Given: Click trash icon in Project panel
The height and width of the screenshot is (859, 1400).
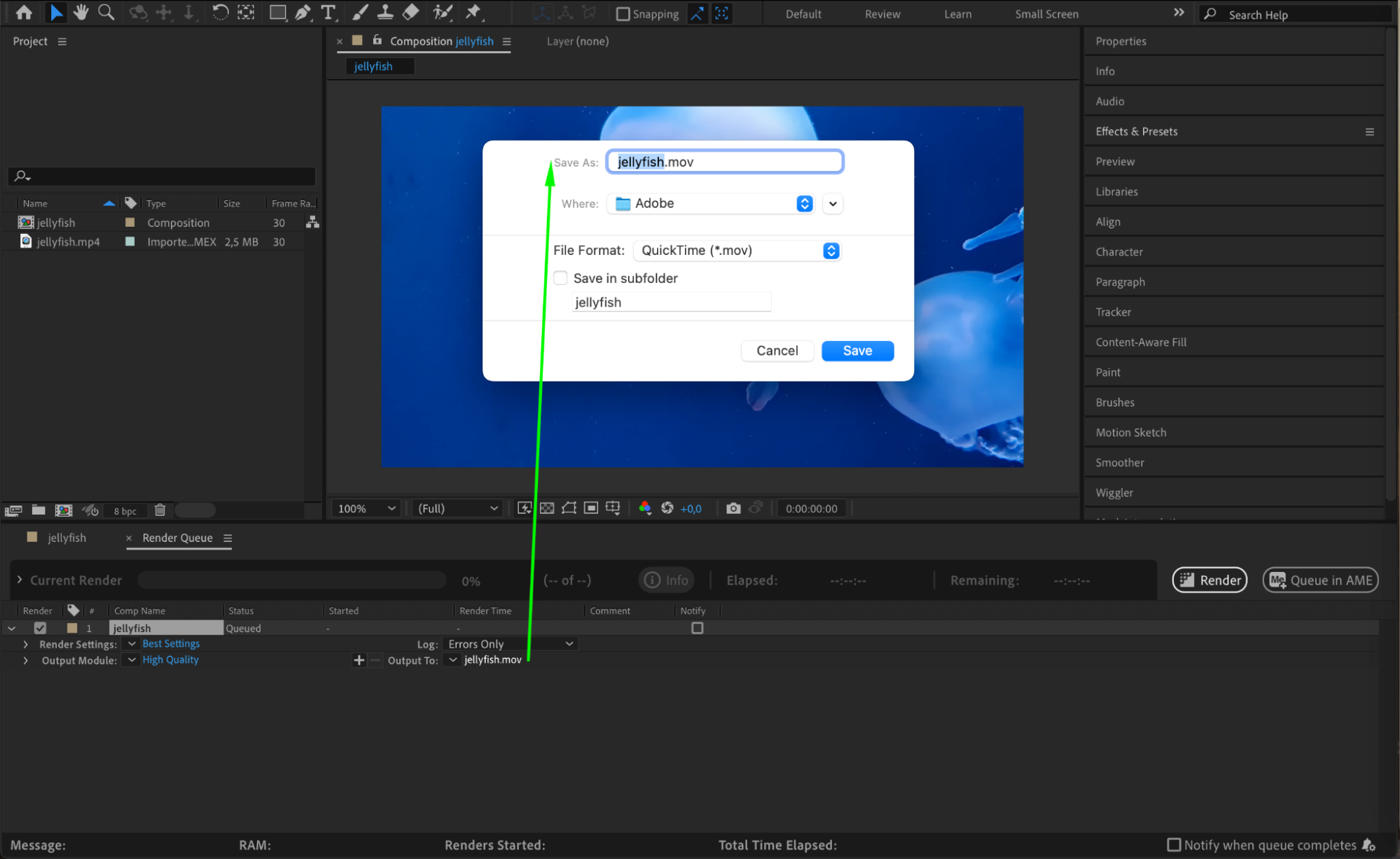Looking at the screenshot, I should coord(160,510).
